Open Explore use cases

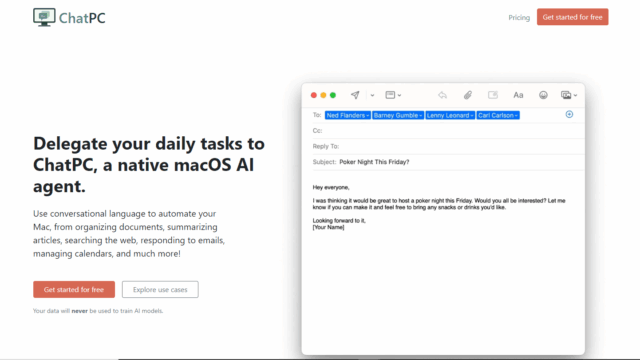point(160,289)
